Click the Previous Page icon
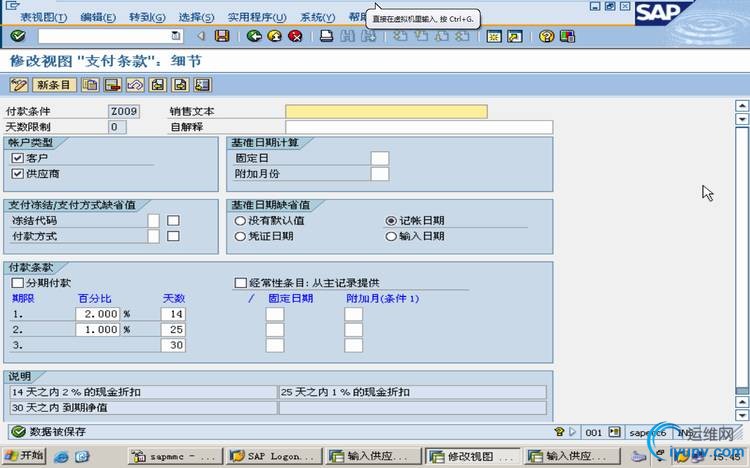Viewport: 750px width, 468px height. [420, 36]
